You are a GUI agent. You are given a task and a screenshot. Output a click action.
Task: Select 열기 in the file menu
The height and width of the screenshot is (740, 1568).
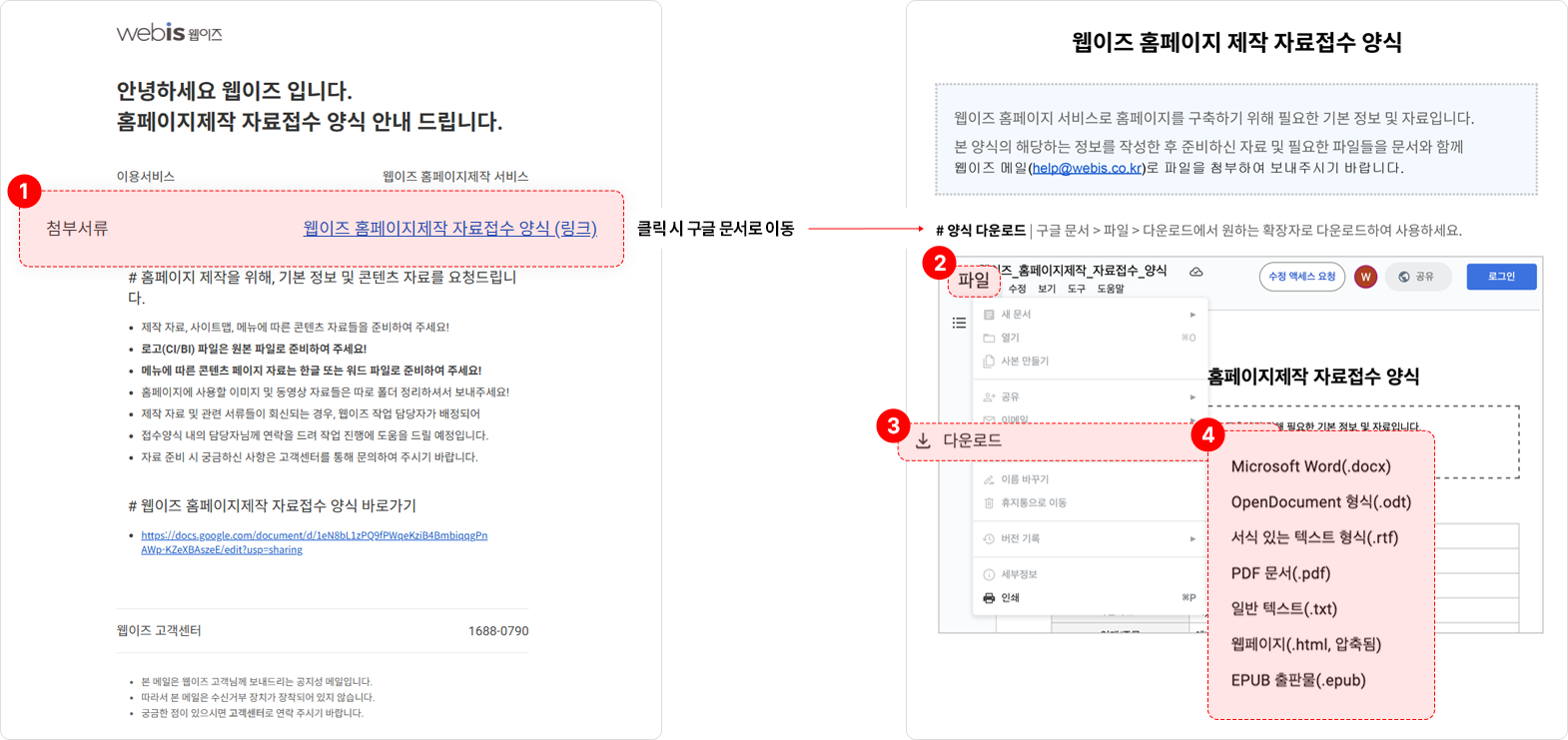click(1090, 338)
